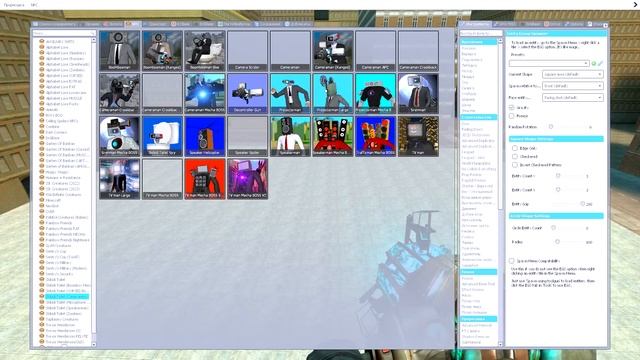The image size is (640, 360).
Task: Open the NPC menu in top bar
Action: 34,5
